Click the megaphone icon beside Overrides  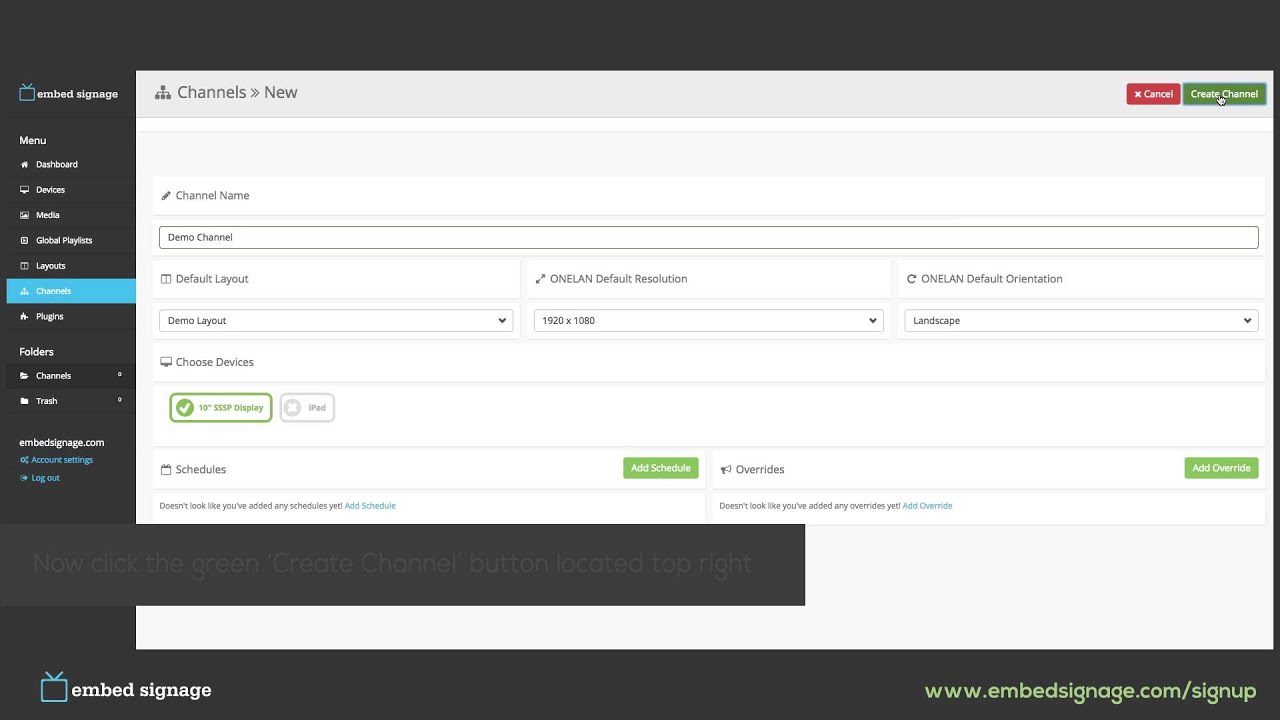coord(726,469)
